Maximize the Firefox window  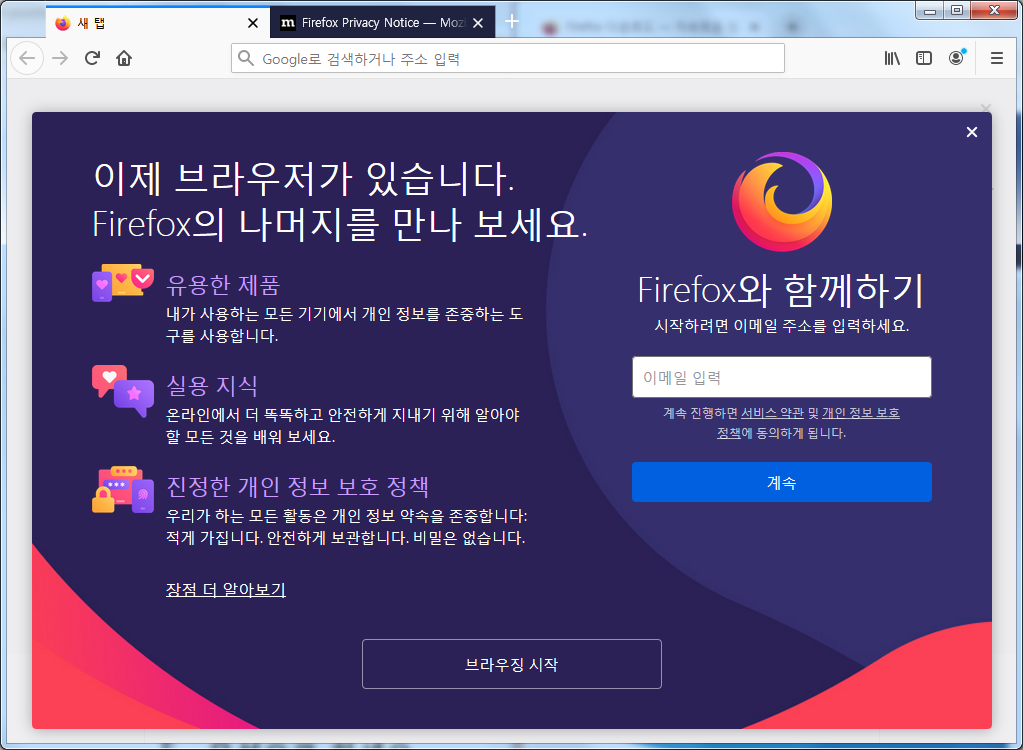(x=956, y=10)
